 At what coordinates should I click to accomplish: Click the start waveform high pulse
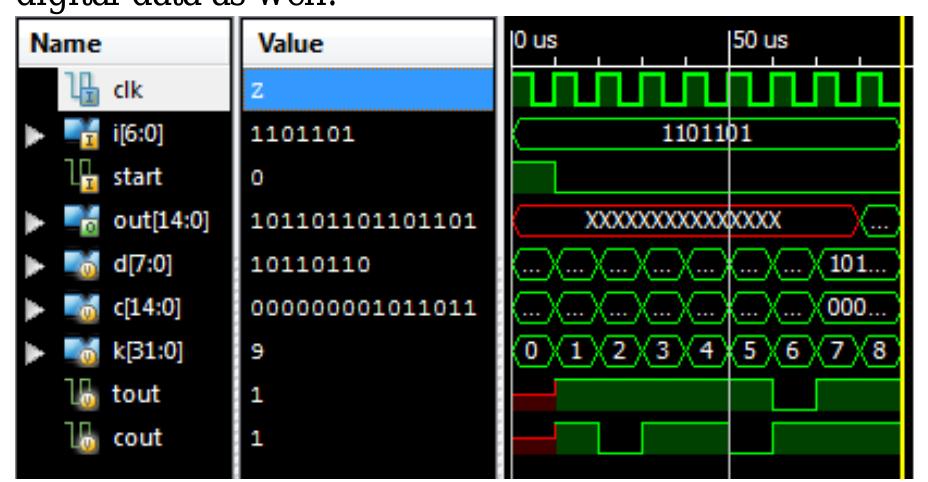pos(534,177)
